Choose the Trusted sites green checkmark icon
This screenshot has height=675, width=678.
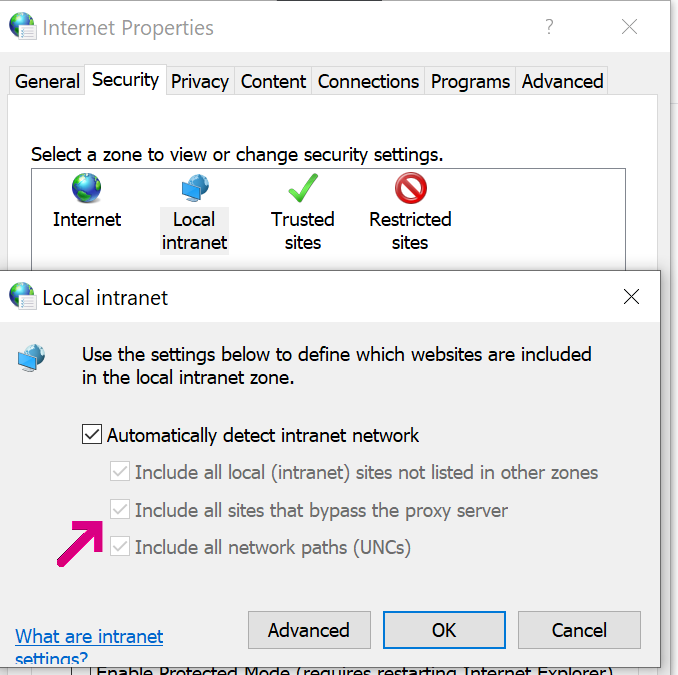302,188
